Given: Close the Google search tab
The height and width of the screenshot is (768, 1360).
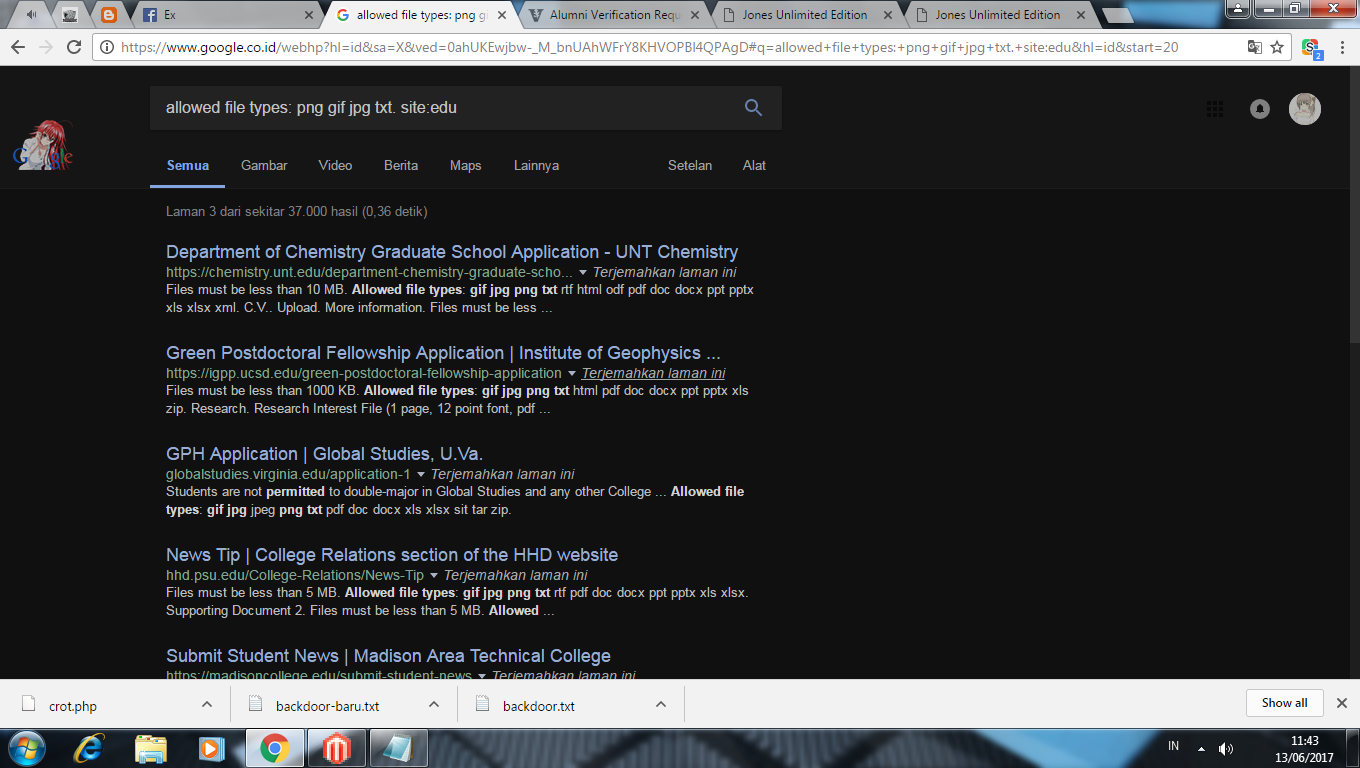Looking at the screenshot, I should 501,15.
